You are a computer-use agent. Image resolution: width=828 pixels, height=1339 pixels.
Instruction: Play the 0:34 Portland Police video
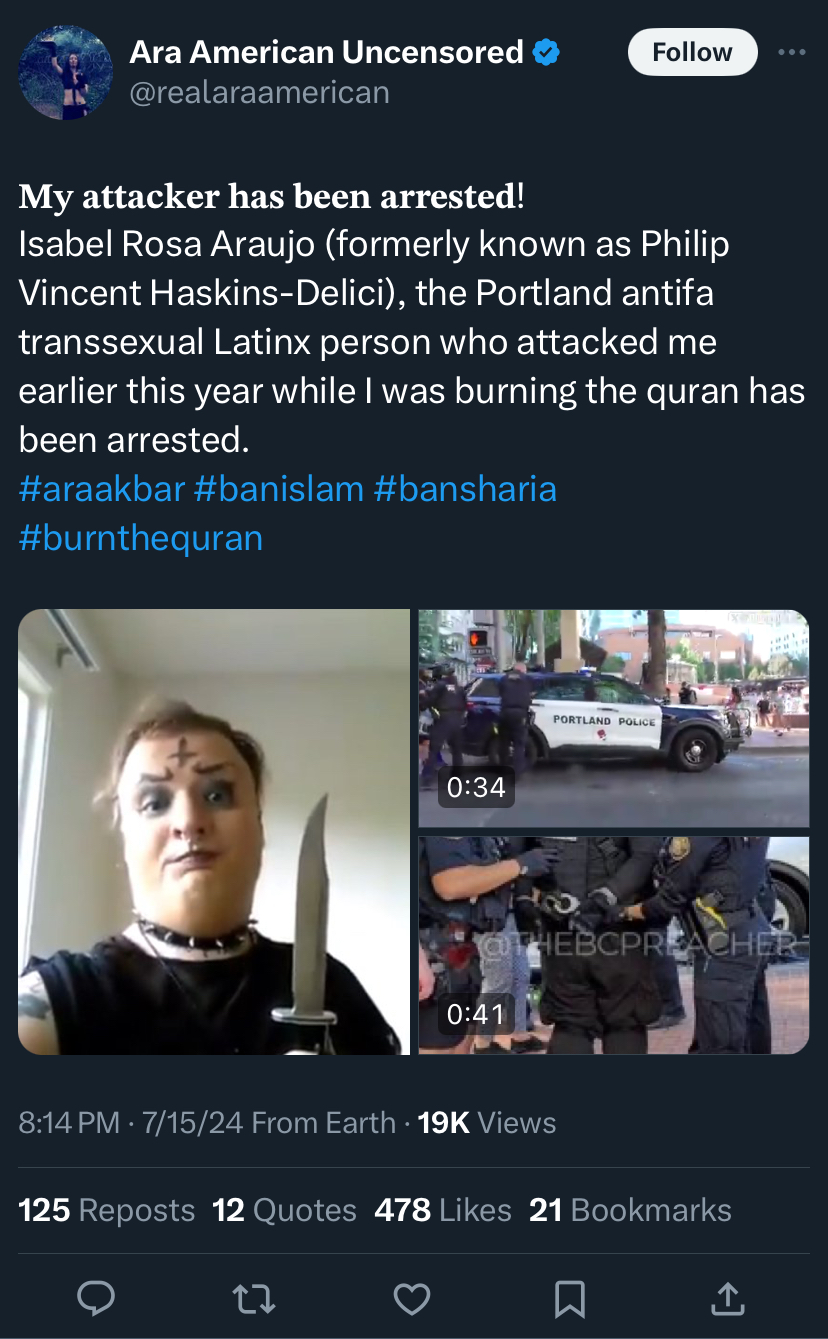(613, 718)
